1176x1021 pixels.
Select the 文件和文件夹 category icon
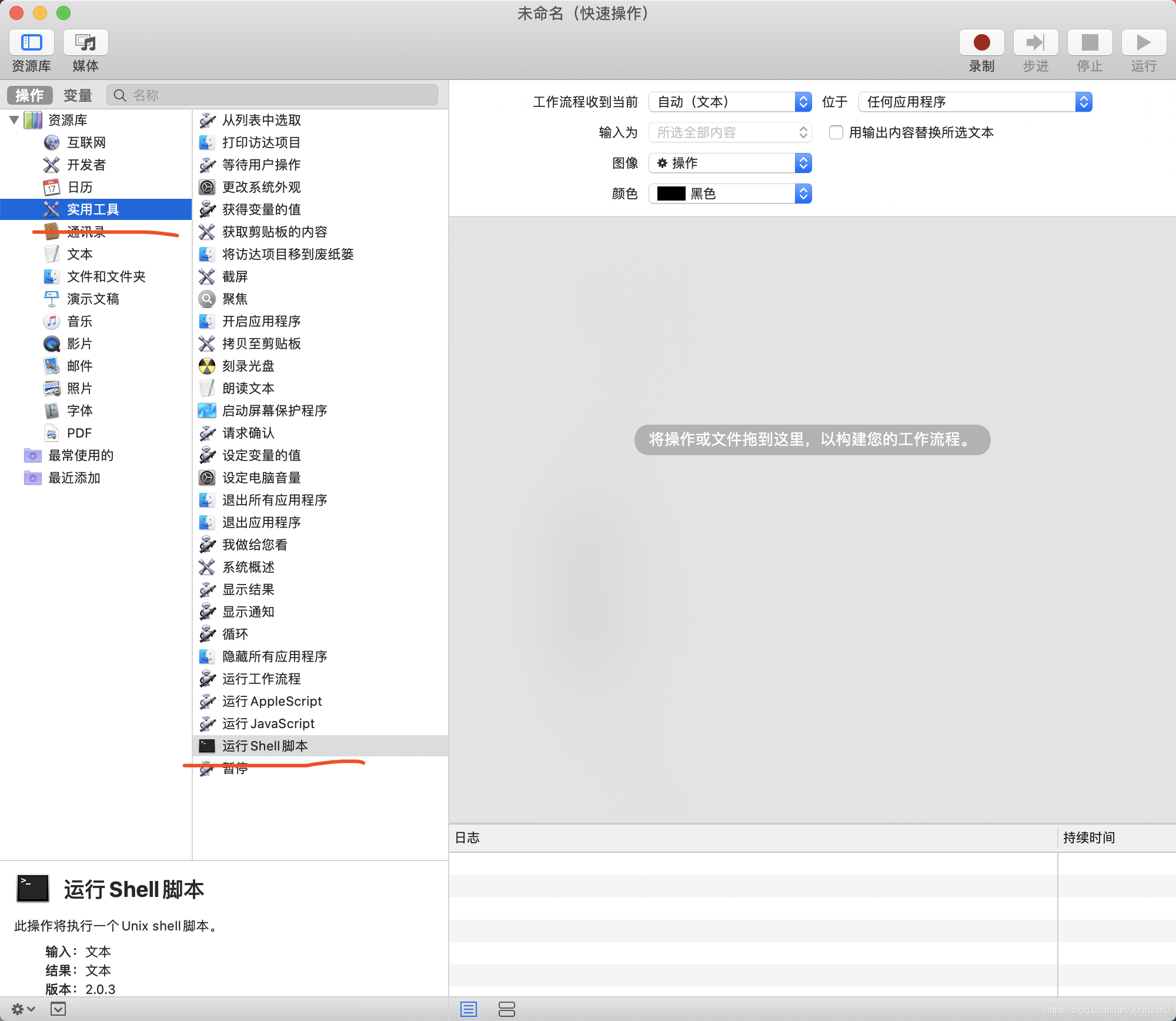(52, 276)
